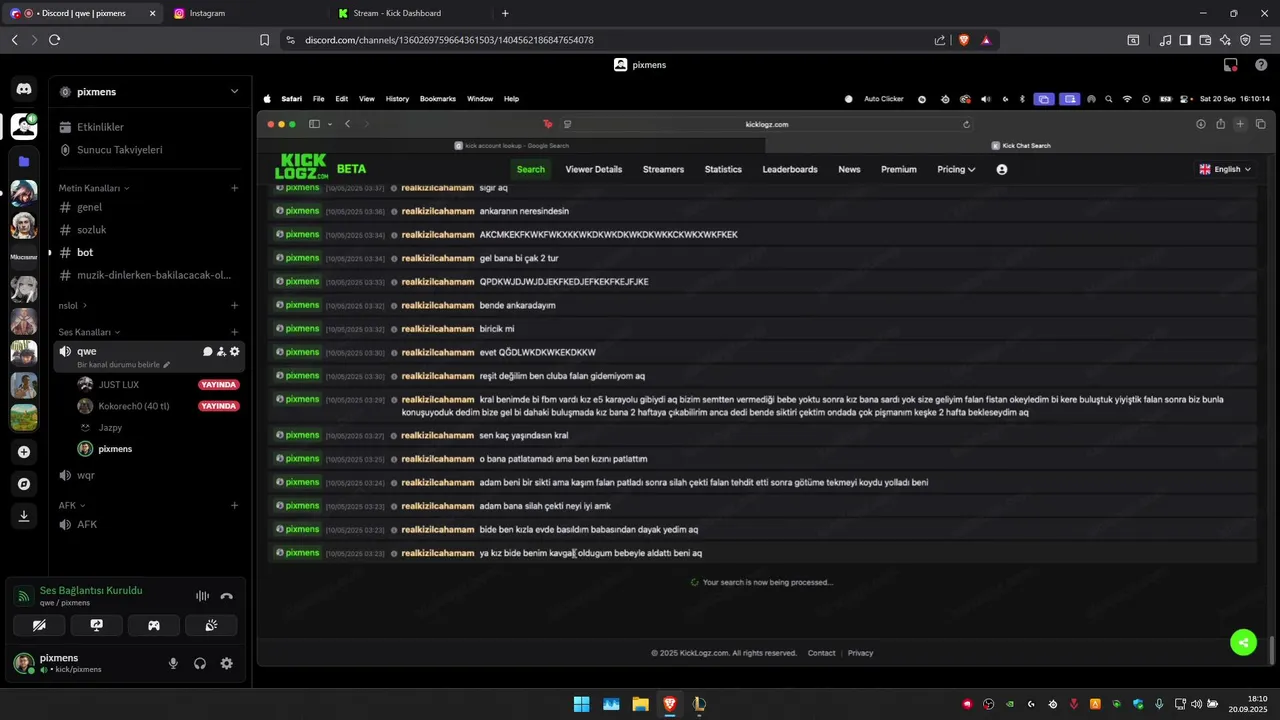Switch to Stream - Kick Dashboard tab
This screenshot has height=720, width=1280.
pyautogui.click(x=410, y=13)
